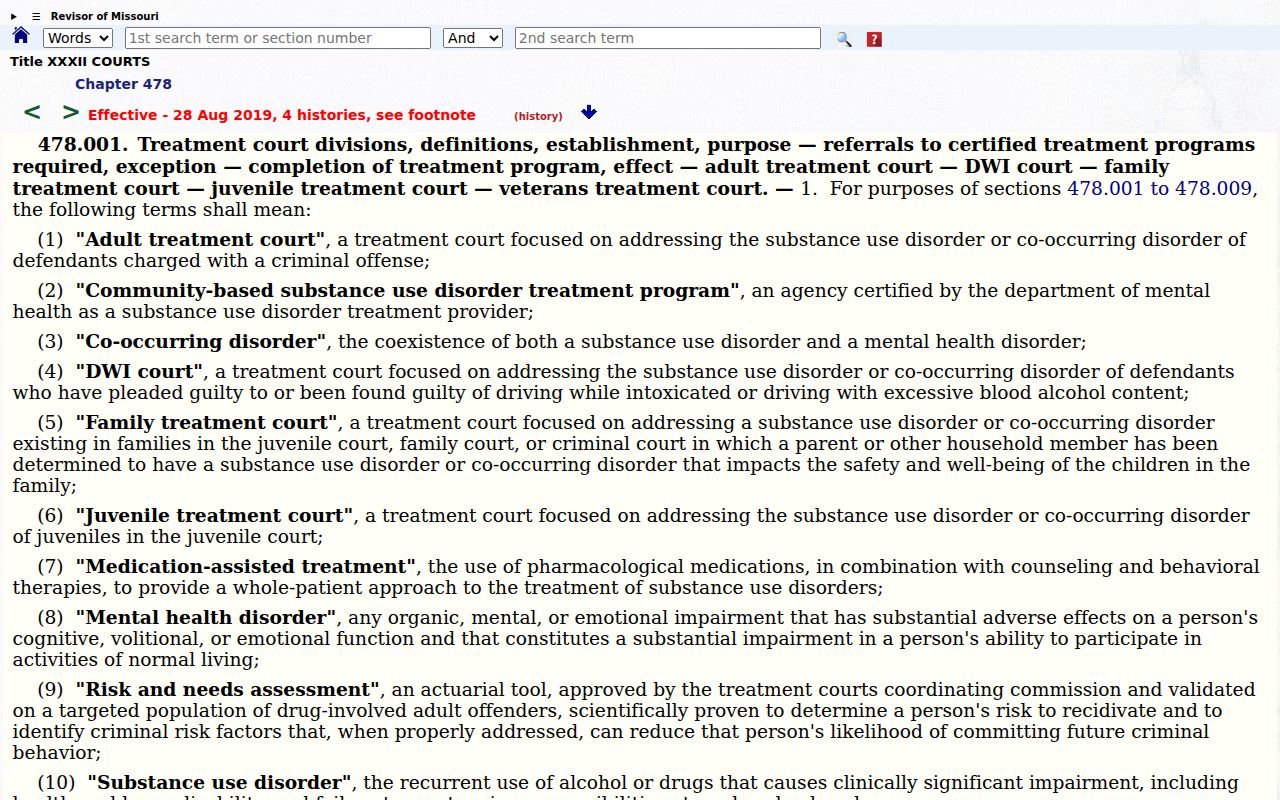Click the "Medication-assisted treatment" term

click(246, 565)
